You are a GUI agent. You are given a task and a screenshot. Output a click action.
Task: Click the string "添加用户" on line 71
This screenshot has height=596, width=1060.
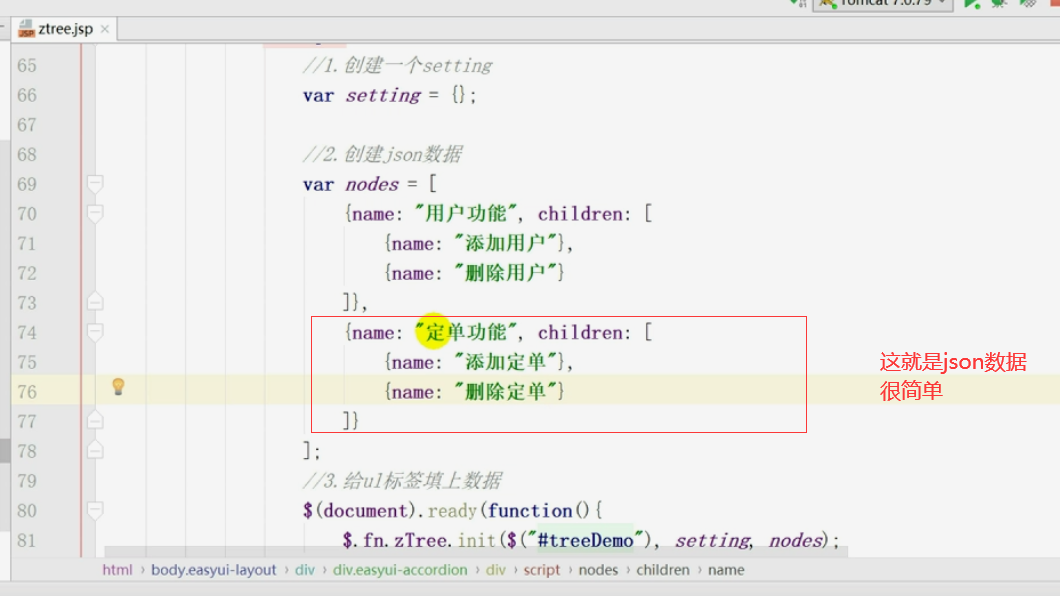point(506,243)
